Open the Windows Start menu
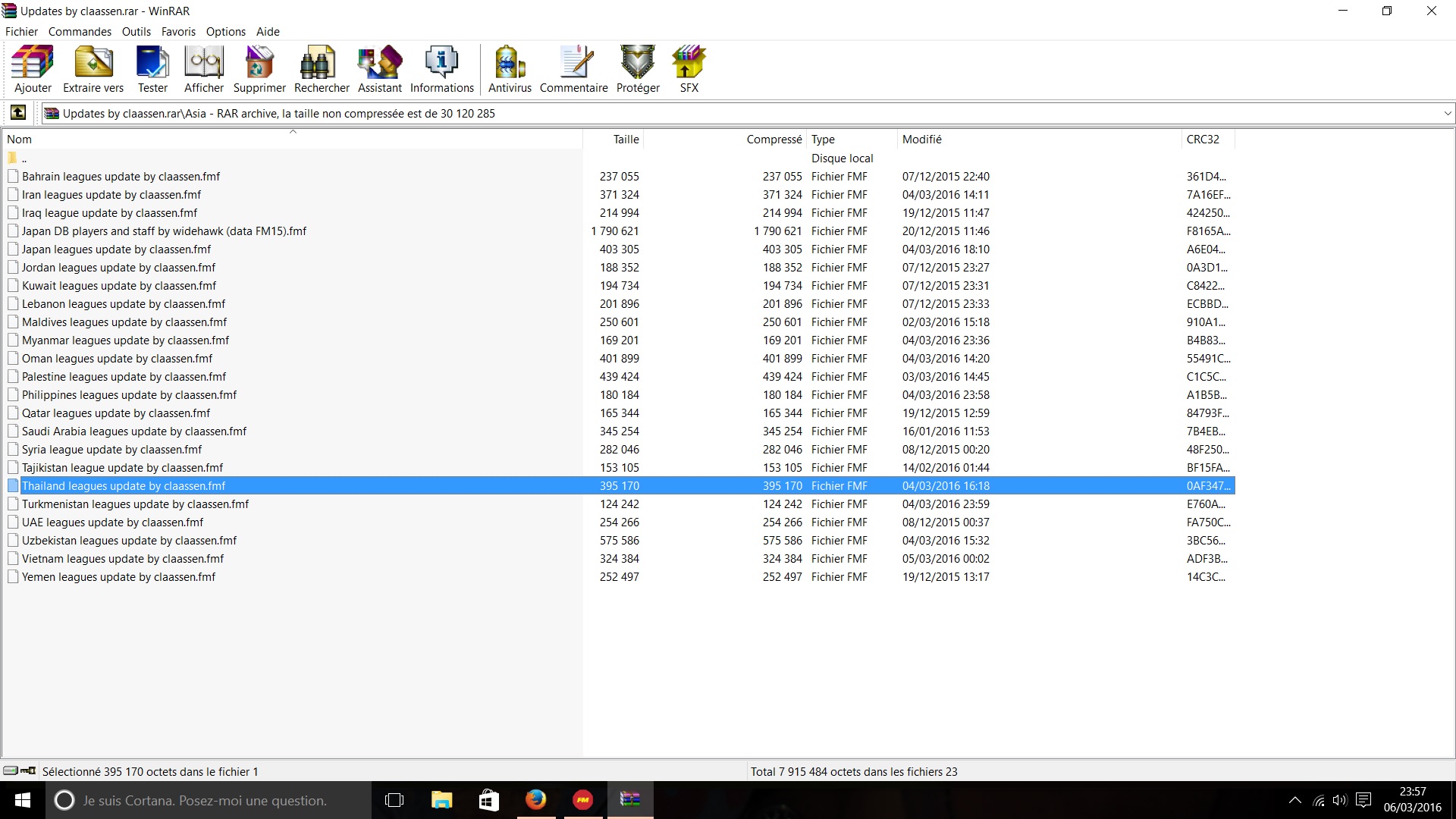 [x=23, y=800]
